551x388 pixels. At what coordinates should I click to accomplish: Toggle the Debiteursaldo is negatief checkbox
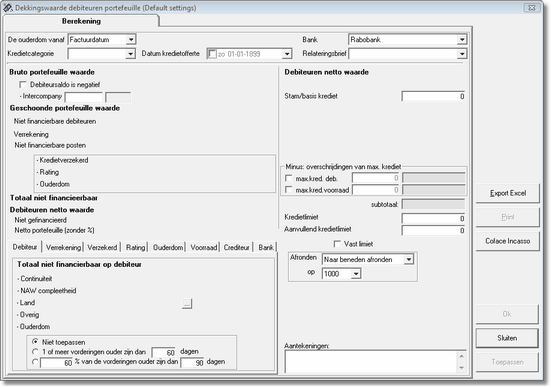pos(23,85)
